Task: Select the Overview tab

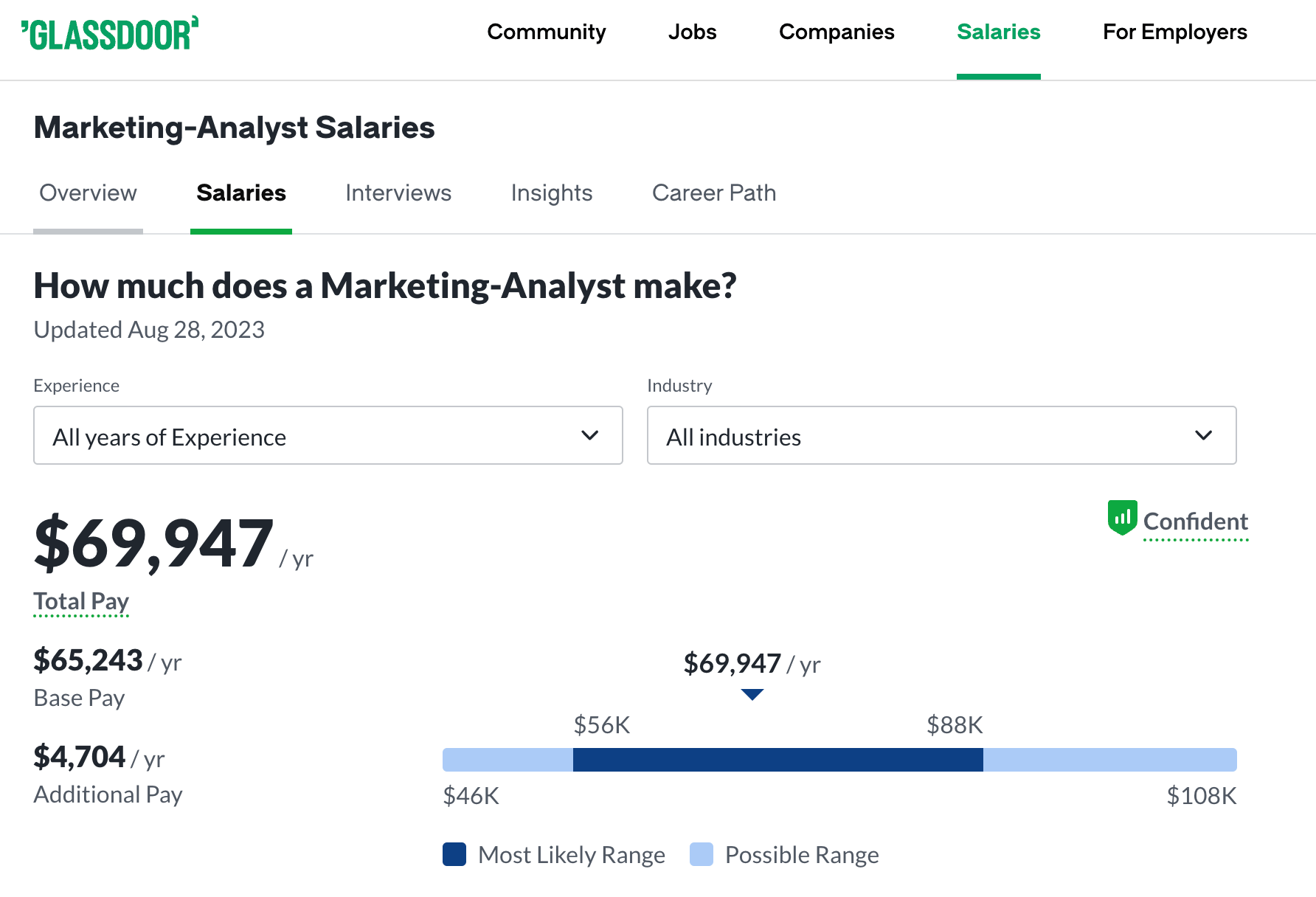Action: point(88,193)
